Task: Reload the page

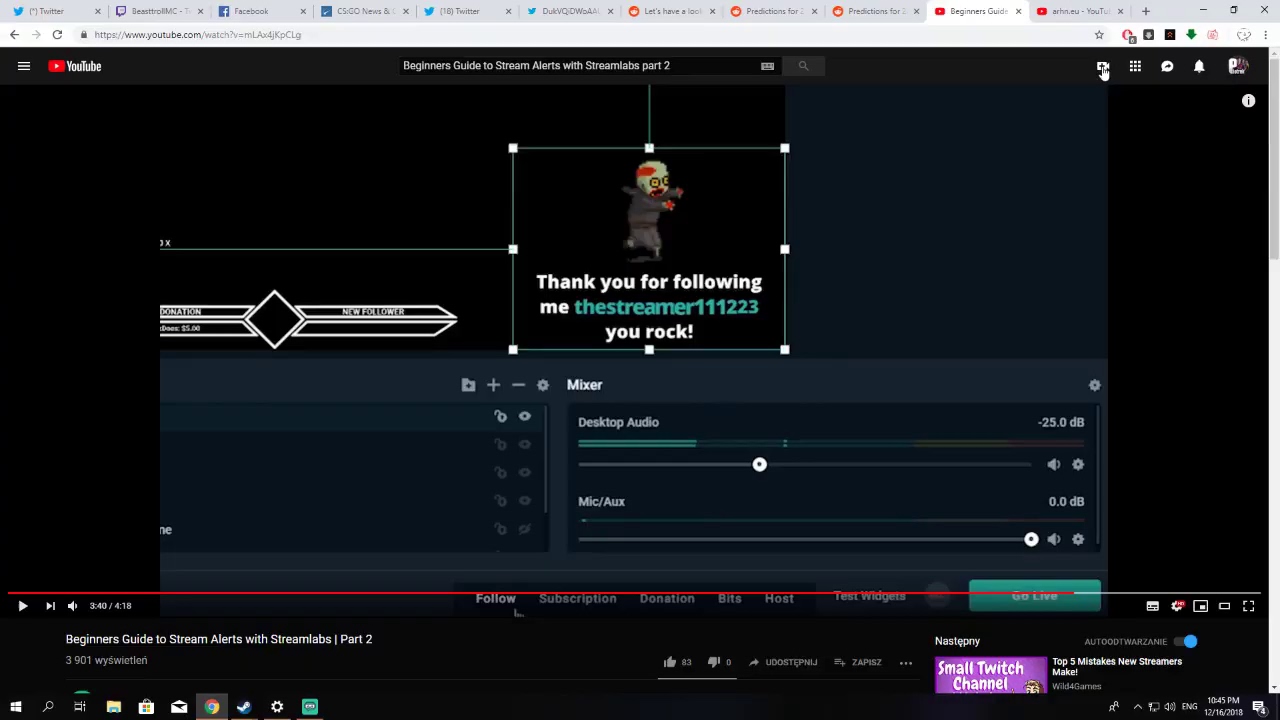Action: click(57, 35)
